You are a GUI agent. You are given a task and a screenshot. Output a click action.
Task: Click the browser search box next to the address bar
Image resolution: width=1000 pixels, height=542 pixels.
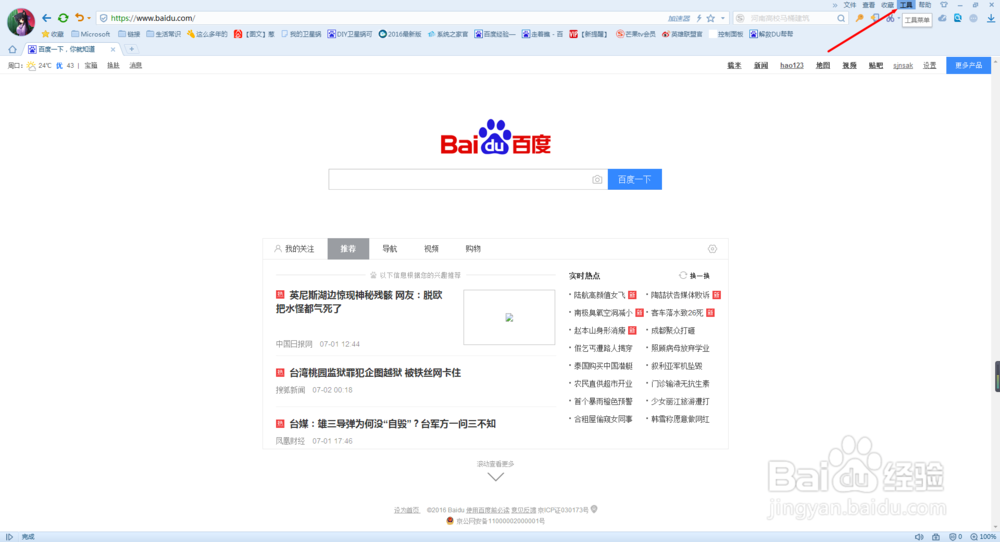pyautogui.click(x=791, y=18)
